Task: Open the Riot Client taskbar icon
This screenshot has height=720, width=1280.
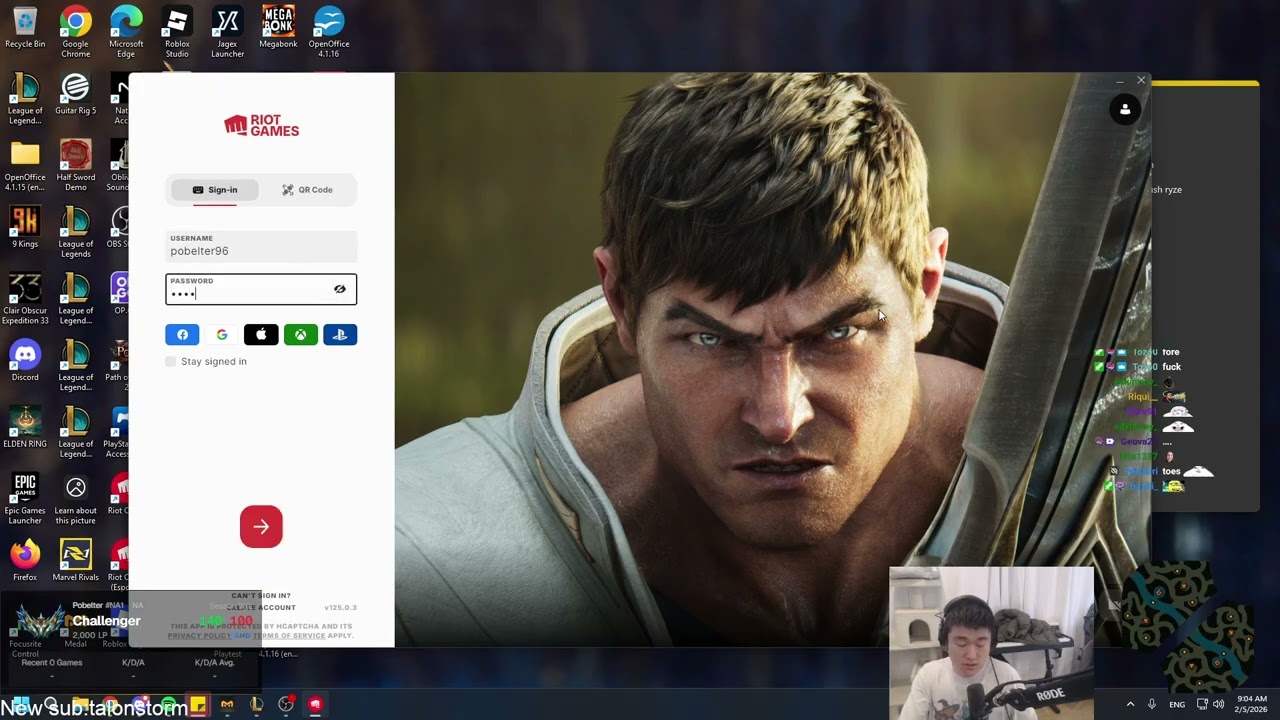Action: click(x=315, y=705)
